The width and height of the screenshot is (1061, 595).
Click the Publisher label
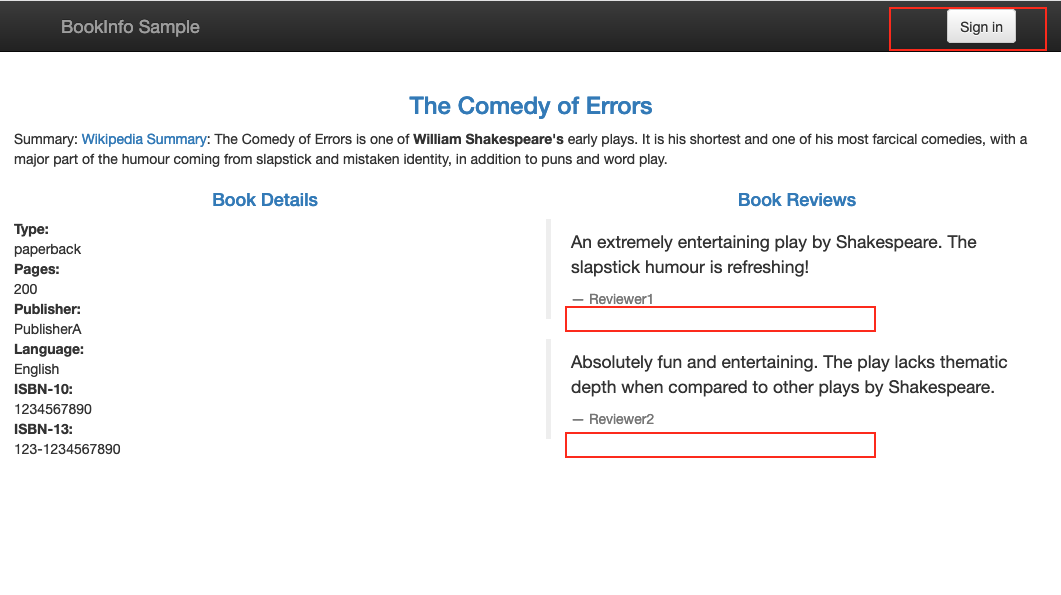47,309
